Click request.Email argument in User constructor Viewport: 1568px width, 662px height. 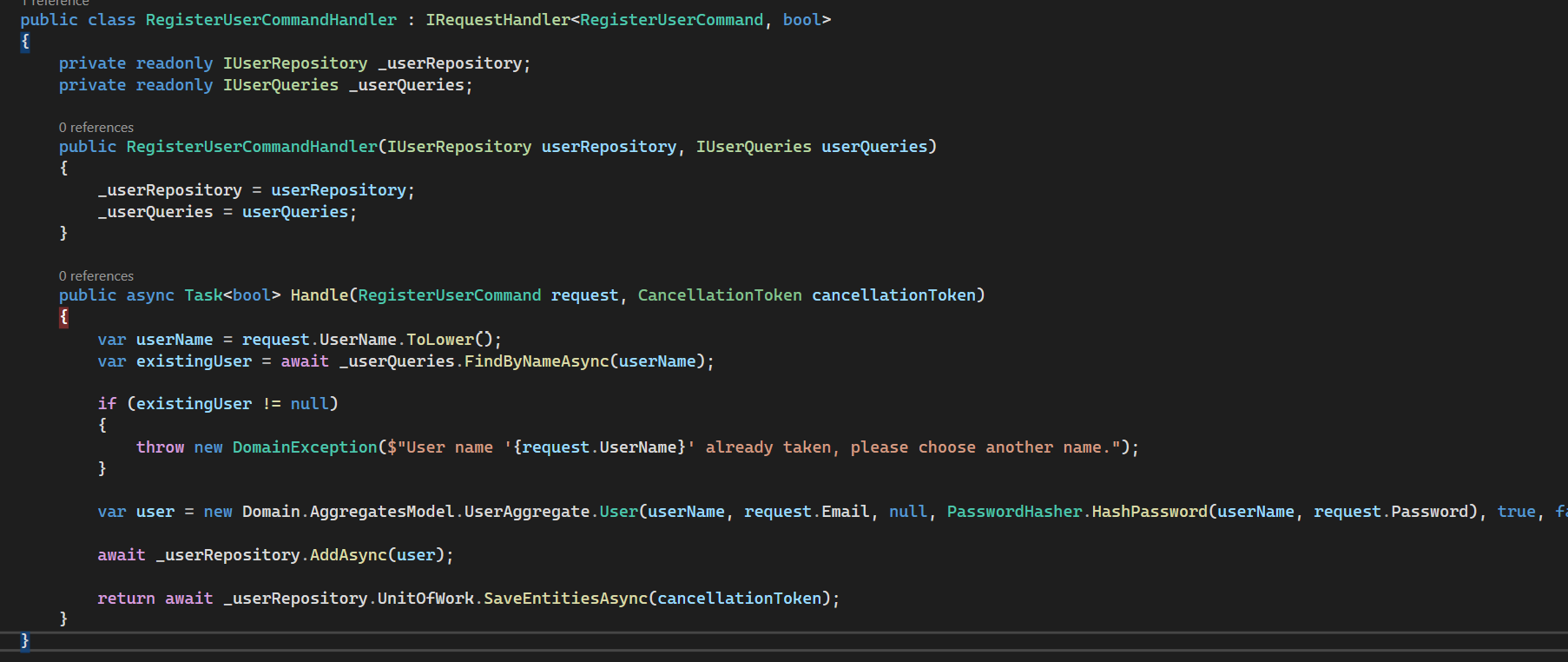(807, 512)
